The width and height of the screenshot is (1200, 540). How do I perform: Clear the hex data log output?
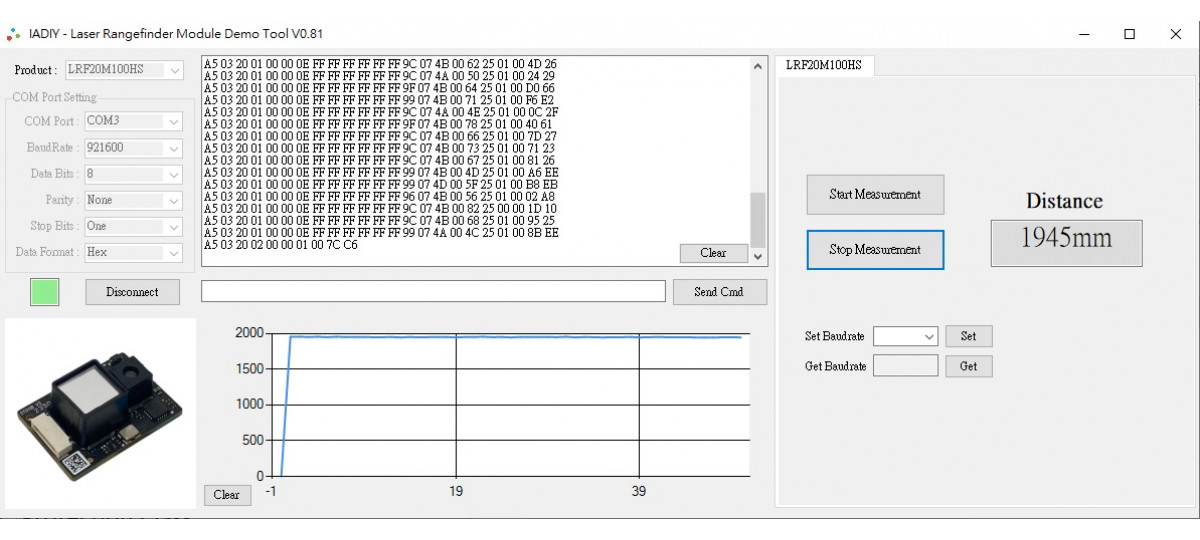(x=713, y=253)
